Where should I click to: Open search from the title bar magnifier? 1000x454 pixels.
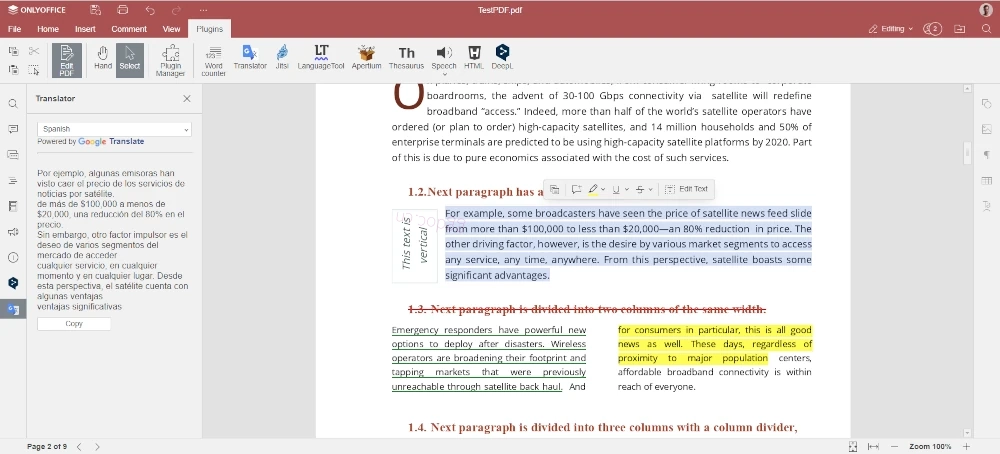[x=986, y=29]
